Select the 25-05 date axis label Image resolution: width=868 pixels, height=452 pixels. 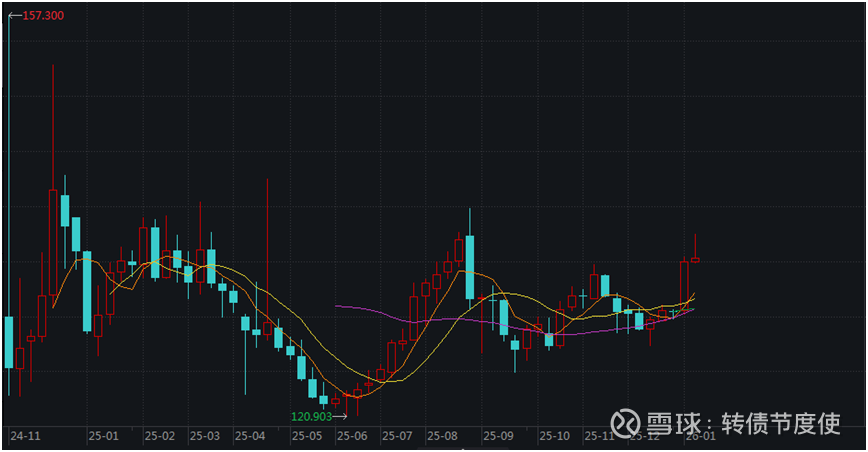[307, 436]
